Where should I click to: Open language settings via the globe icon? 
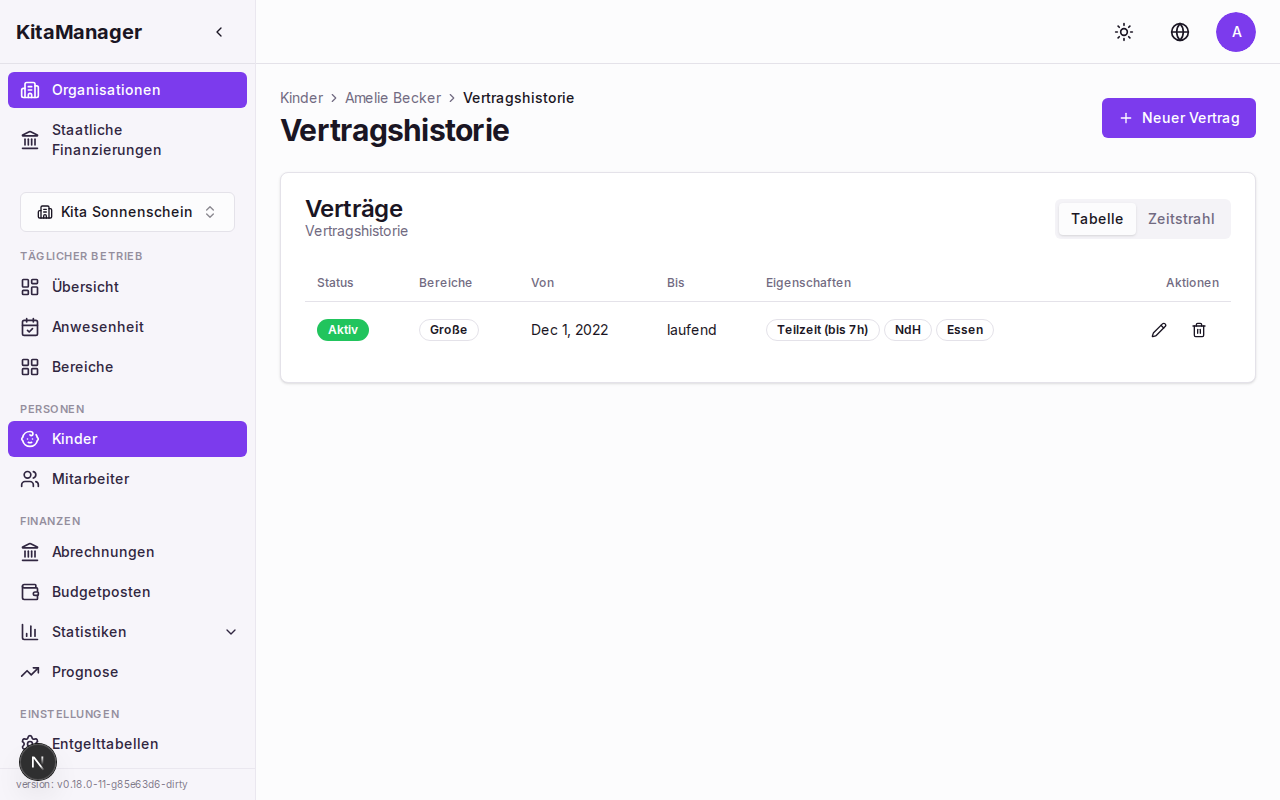[x=1180, y=32]
